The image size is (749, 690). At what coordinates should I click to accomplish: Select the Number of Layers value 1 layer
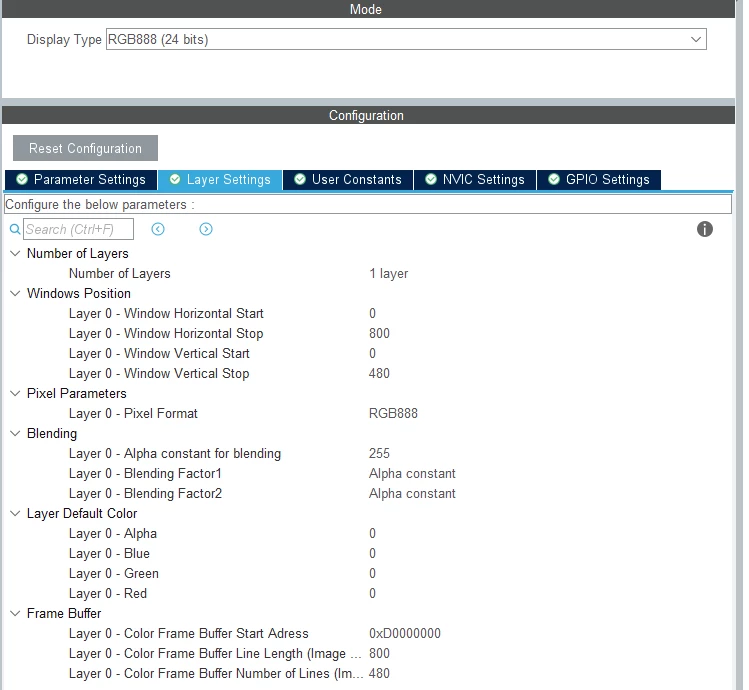point(388,273)
